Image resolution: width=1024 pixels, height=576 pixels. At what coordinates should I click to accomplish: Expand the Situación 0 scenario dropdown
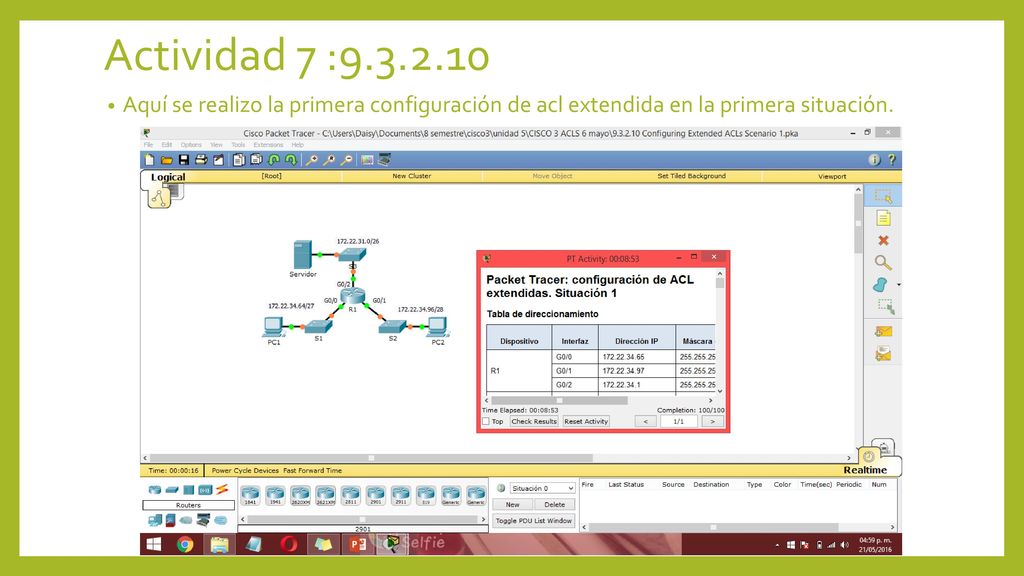coord(542,488)
